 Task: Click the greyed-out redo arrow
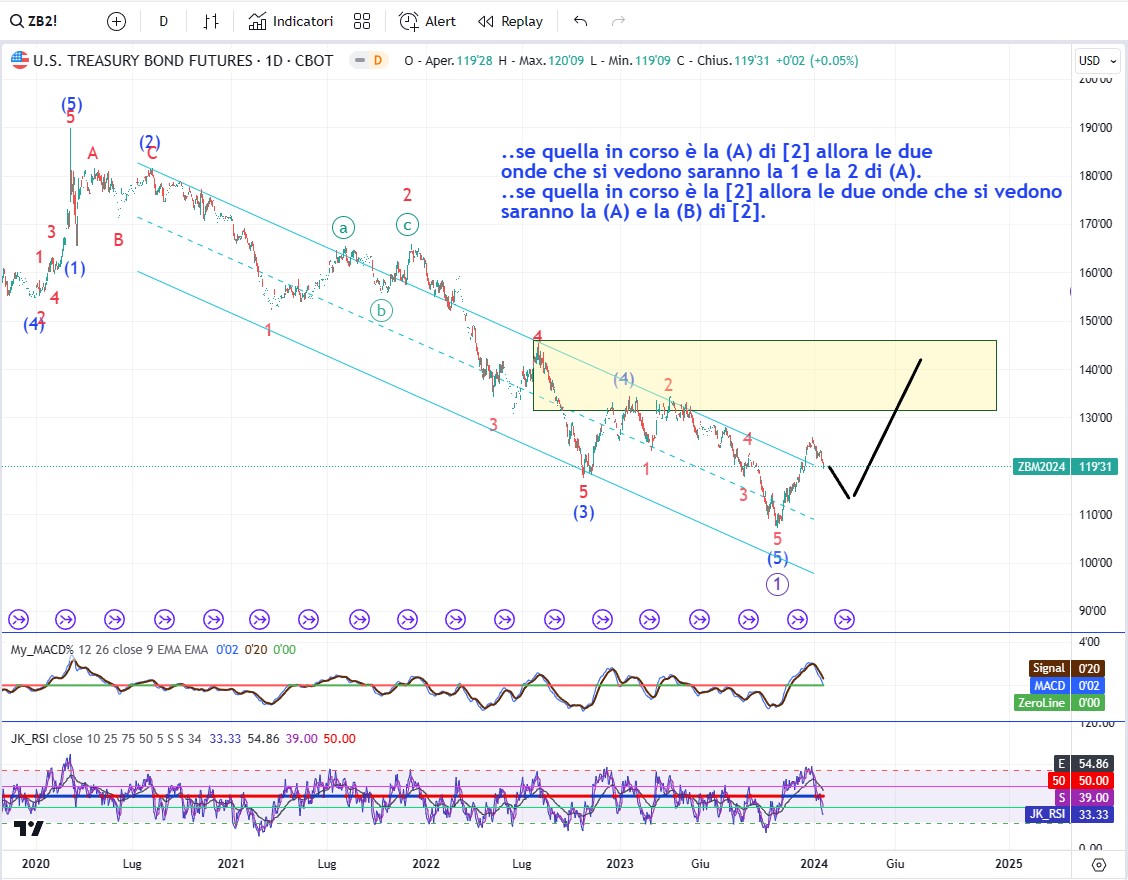pyautogui.click(x=618, y=22)
